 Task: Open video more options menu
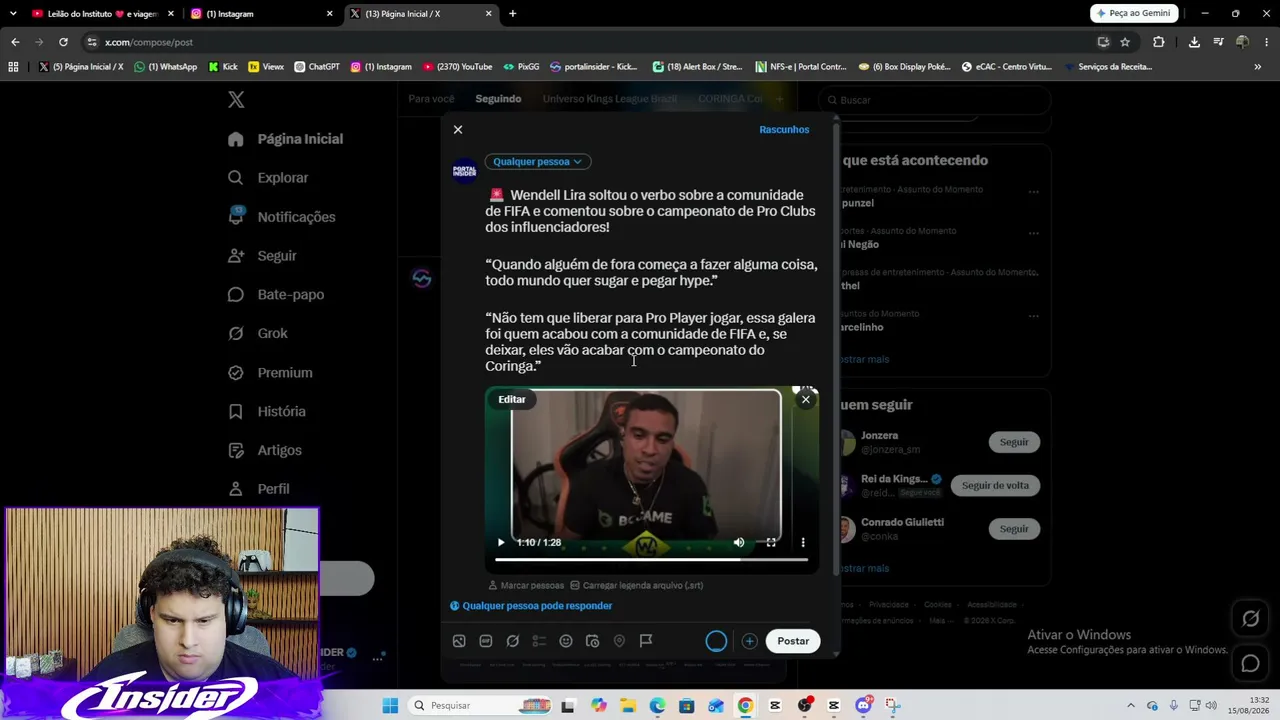[803, 542]
